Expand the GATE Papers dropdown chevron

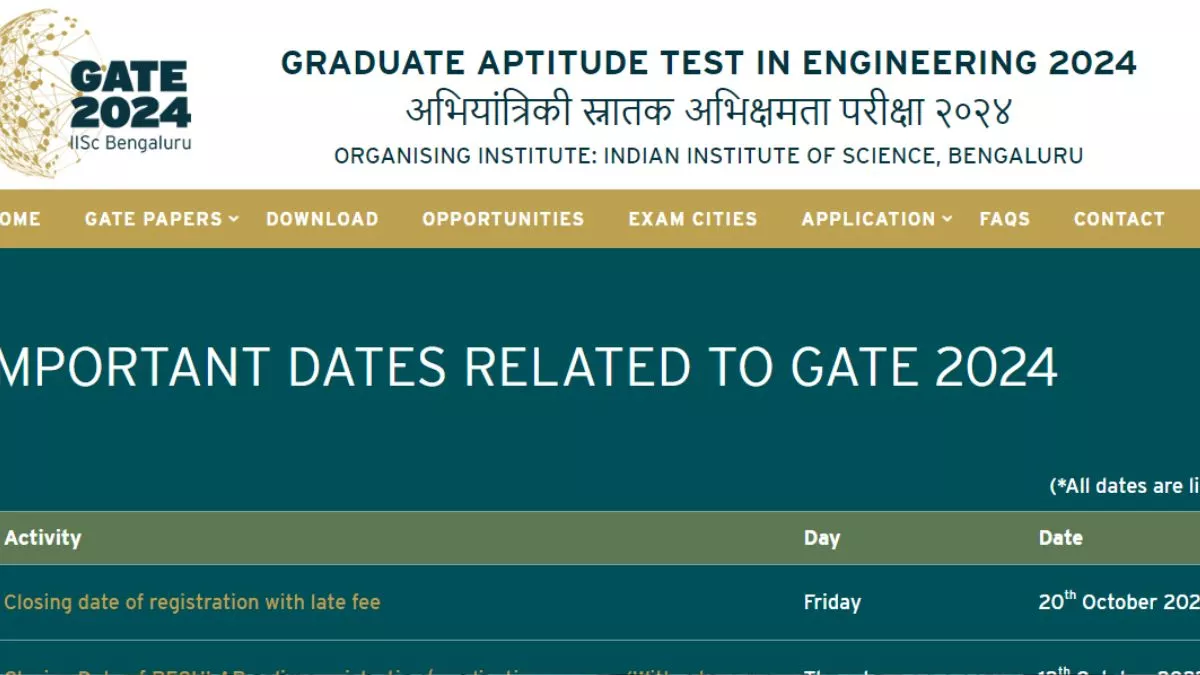(x=234, y=219)
